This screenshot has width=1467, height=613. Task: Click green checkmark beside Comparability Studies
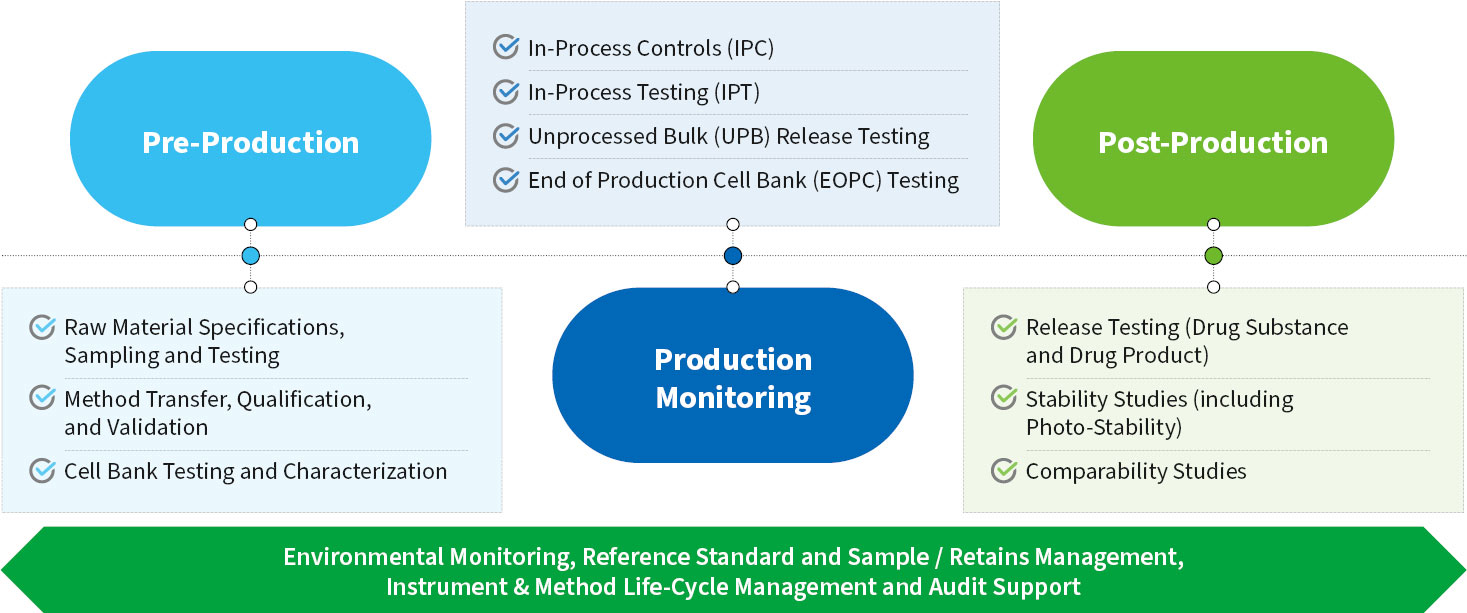pyautogui.click(x=1004, y=471)
